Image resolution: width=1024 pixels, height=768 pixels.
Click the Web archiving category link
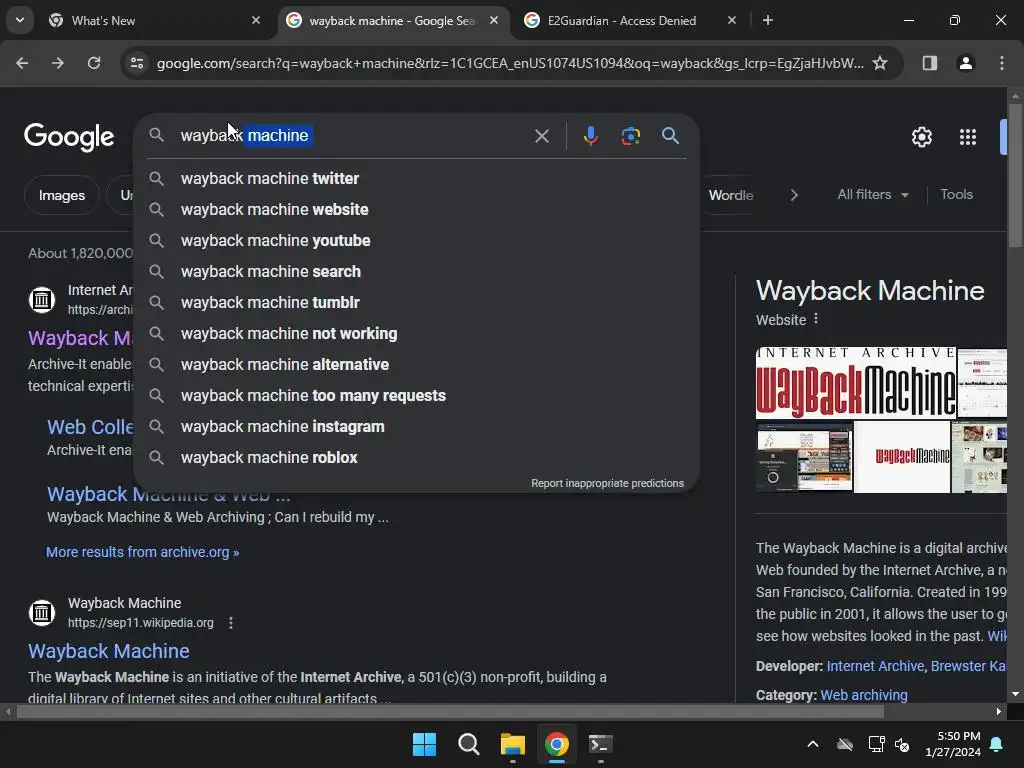pos(863,695)
